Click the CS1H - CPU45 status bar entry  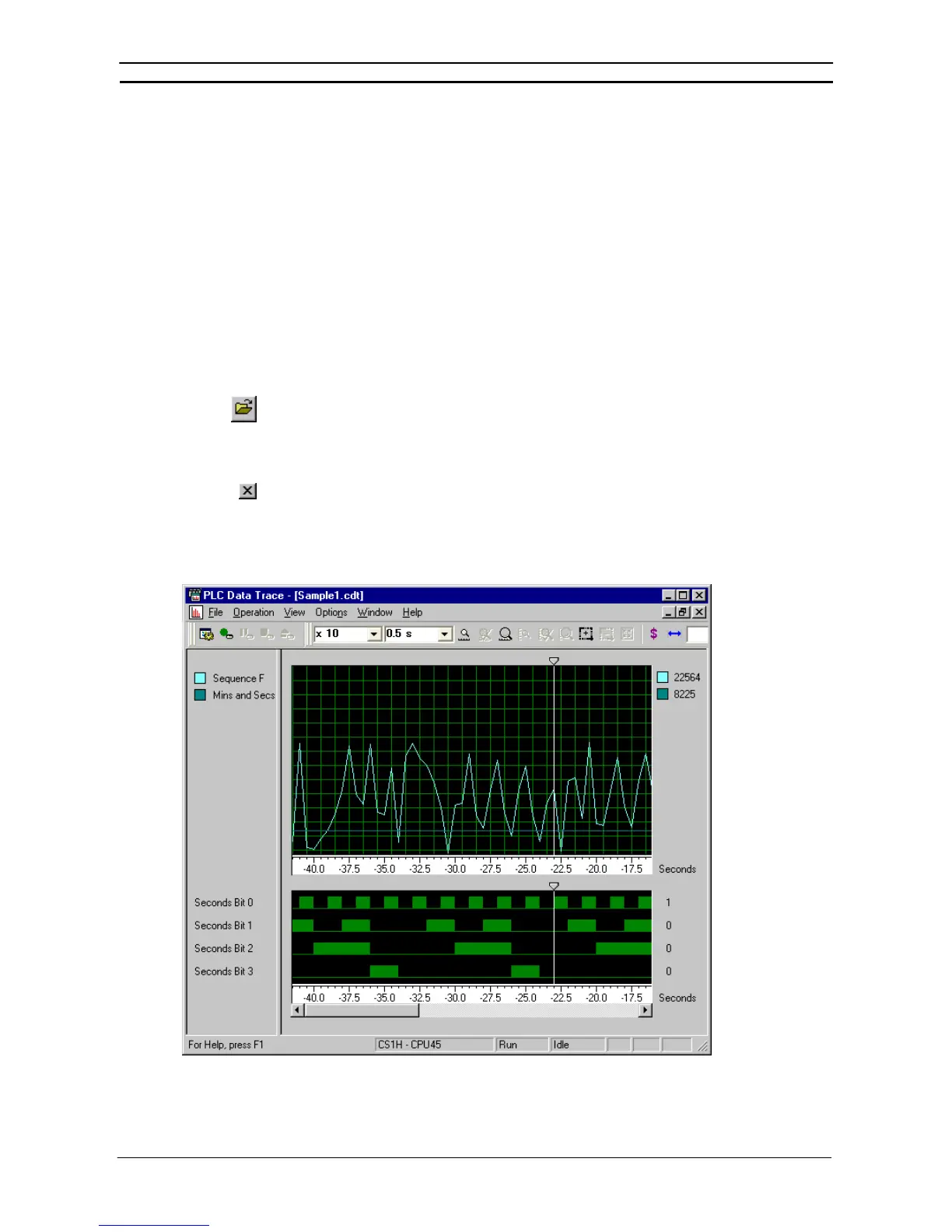[434, 1045]
